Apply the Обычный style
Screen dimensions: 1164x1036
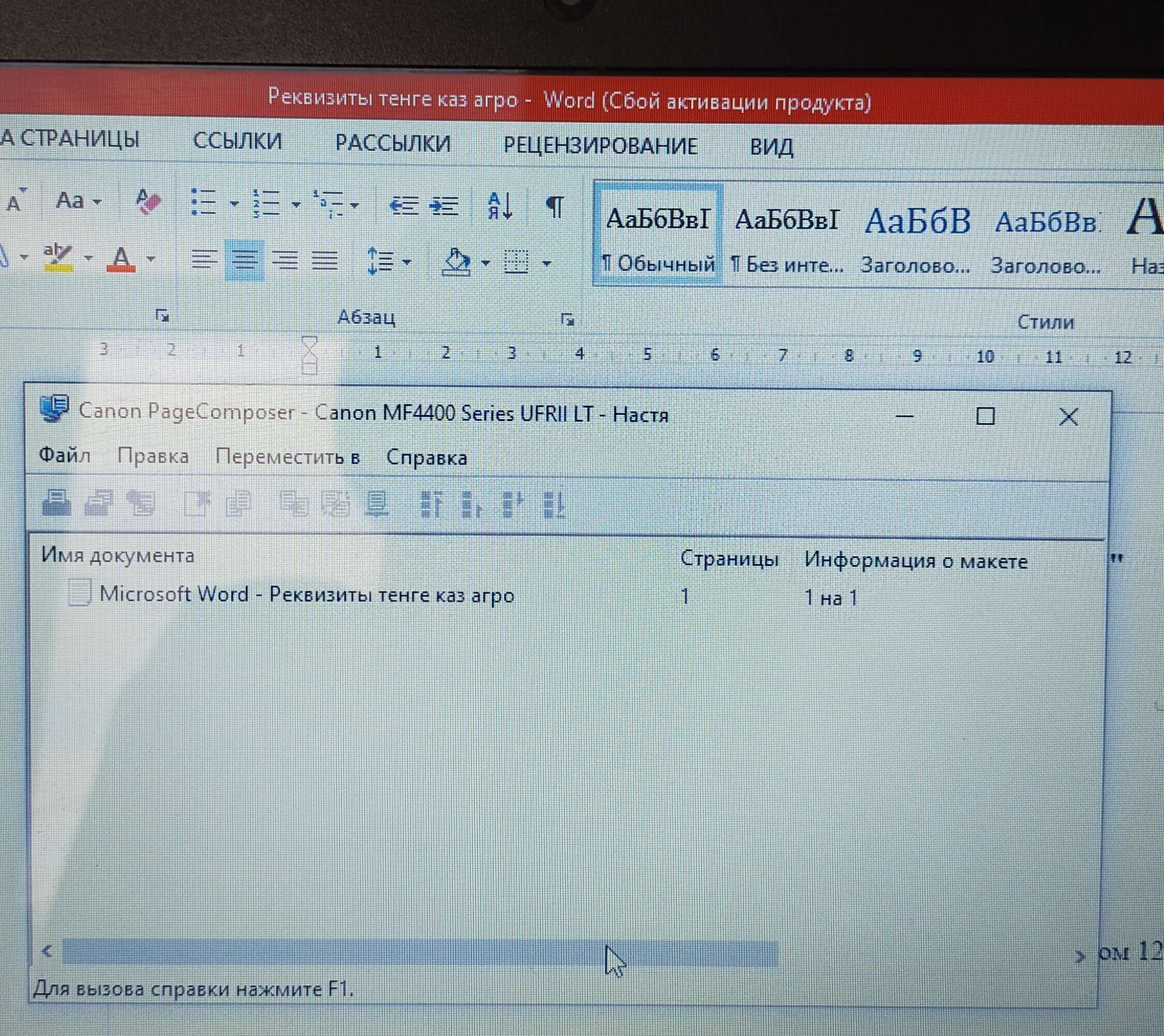(659, 234)
